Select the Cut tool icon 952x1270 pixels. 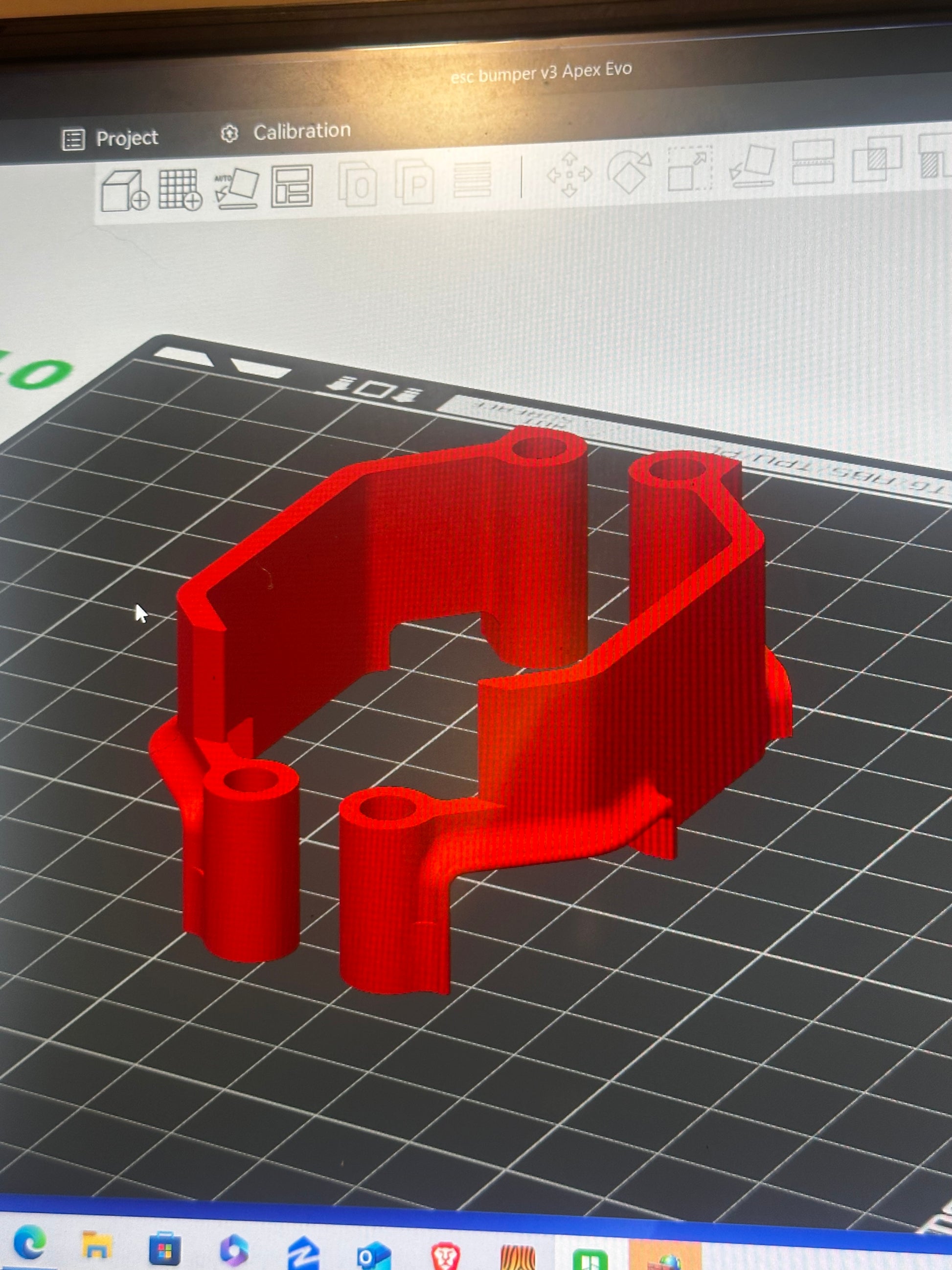tap(813, 162)
